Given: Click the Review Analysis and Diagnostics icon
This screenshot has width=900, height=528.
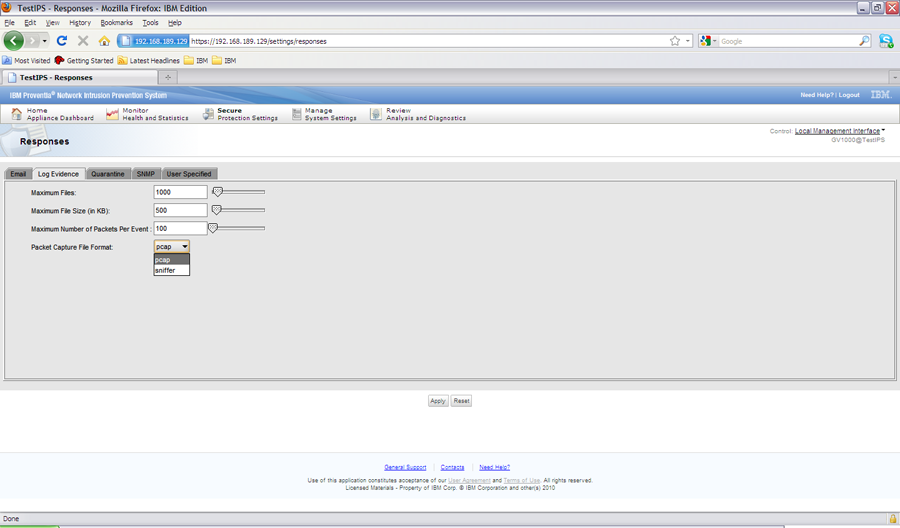Looking at the screenshot, I should coord(375,114).
